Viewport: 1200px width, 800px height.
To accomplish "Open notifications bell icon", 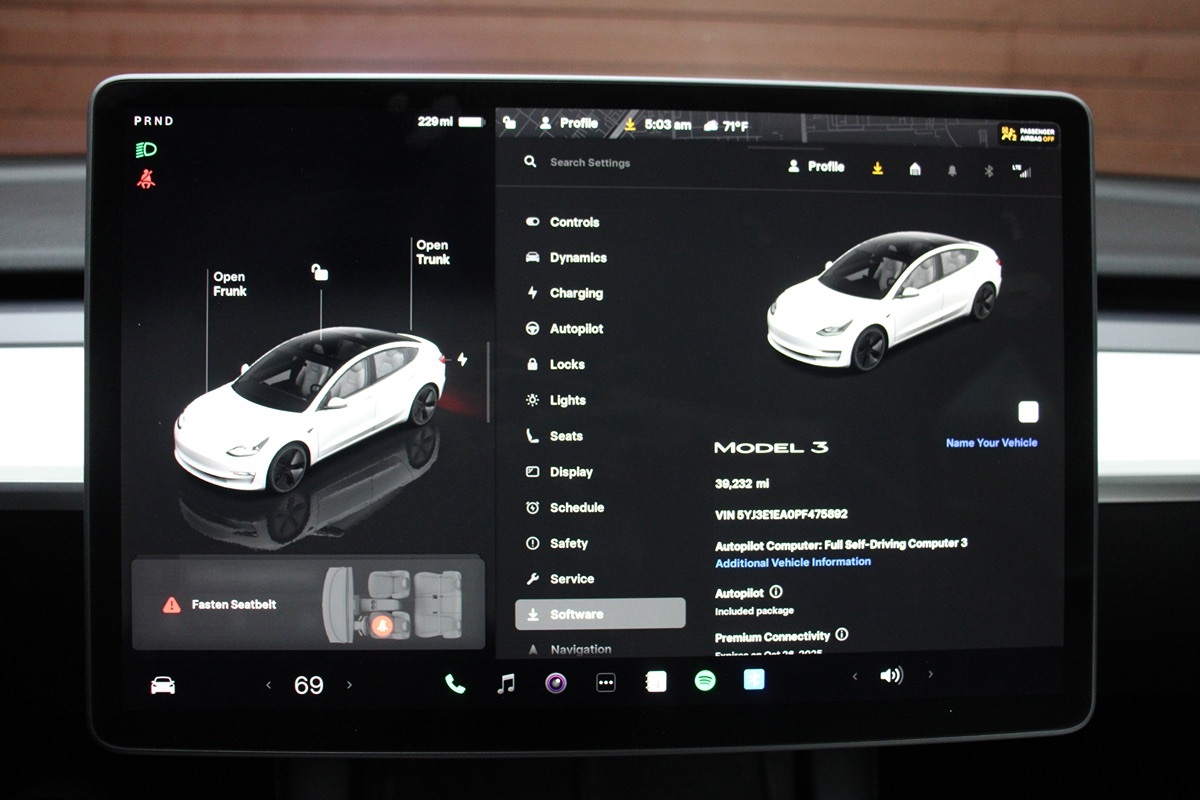I will pos(952,170).
